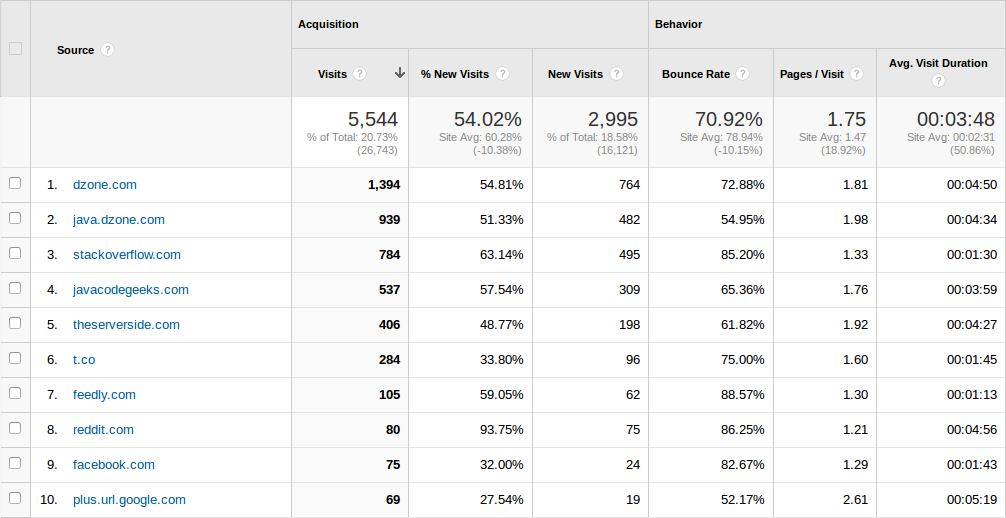Click facebook.com pages per visit 1.29
This screenshot has height=518, width=1006.
click(x=856, y=465)
